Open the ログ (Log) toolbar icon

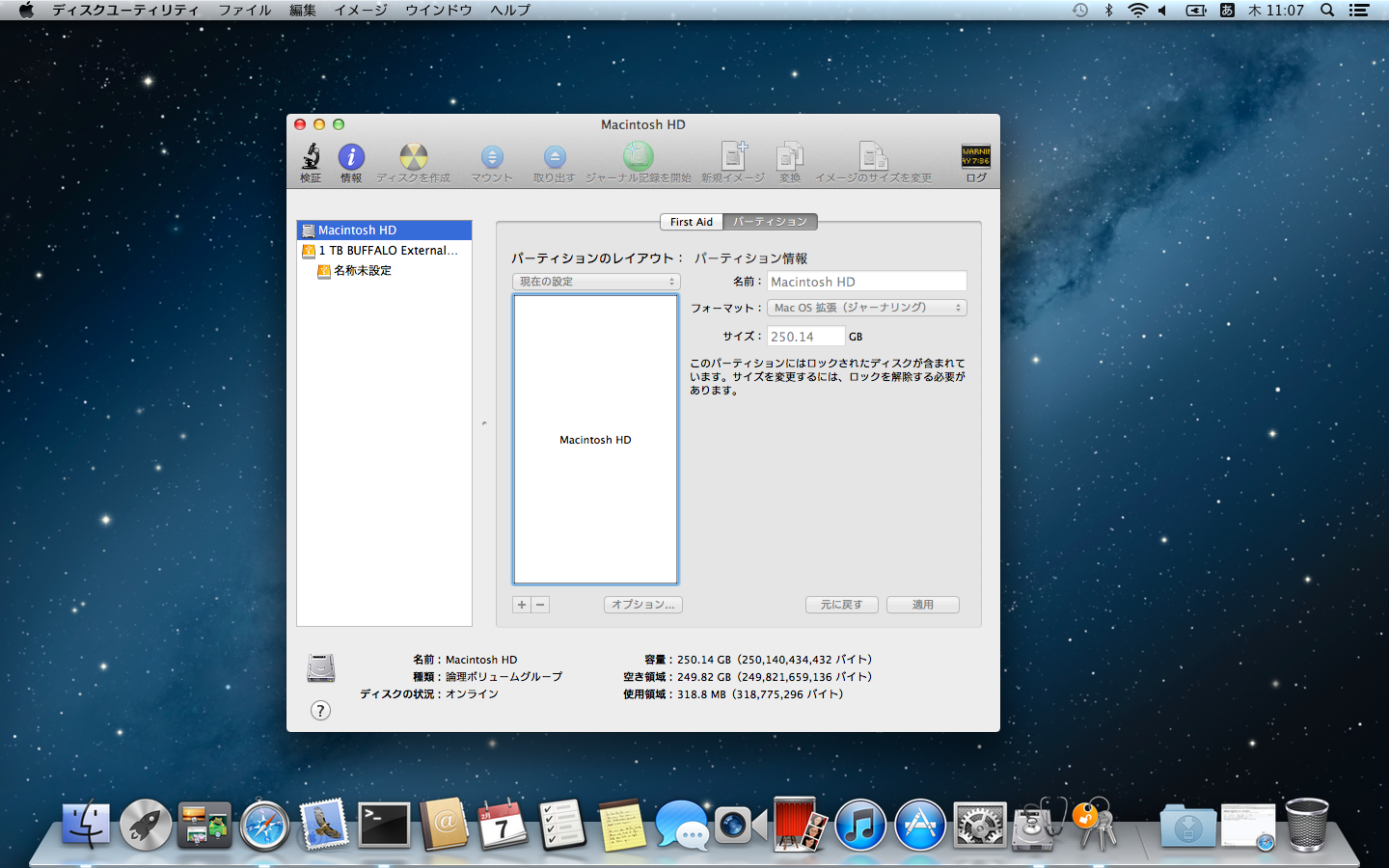(975, 157)
